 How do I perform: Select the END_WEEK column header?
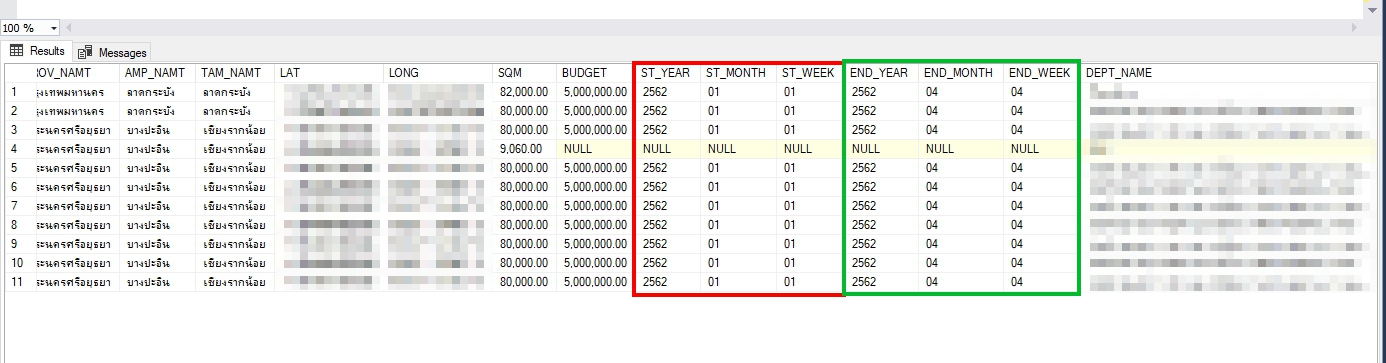(x=1040, y=73)
